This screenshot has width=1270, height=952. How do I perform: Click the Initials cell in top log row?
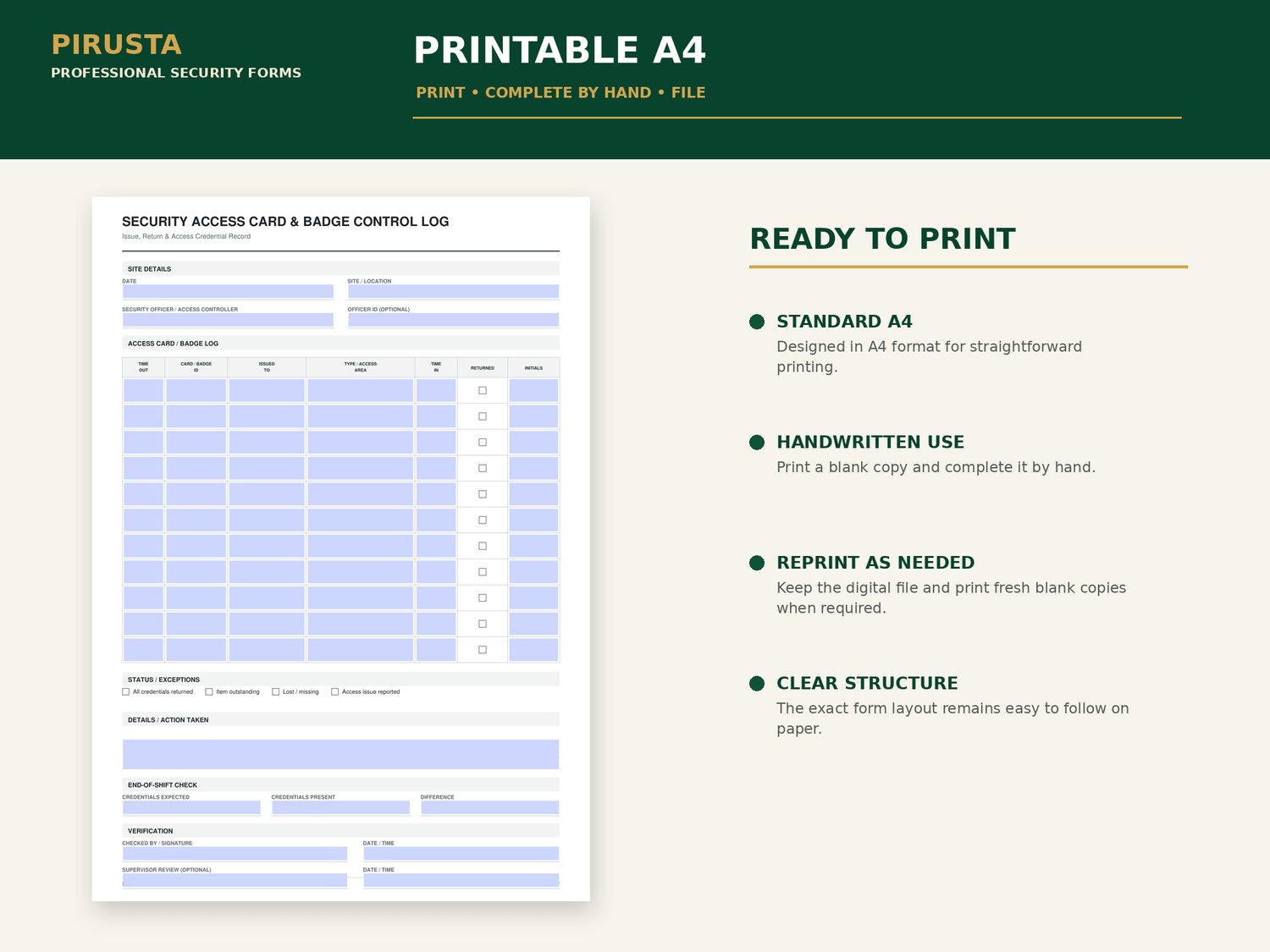(533, 391)
